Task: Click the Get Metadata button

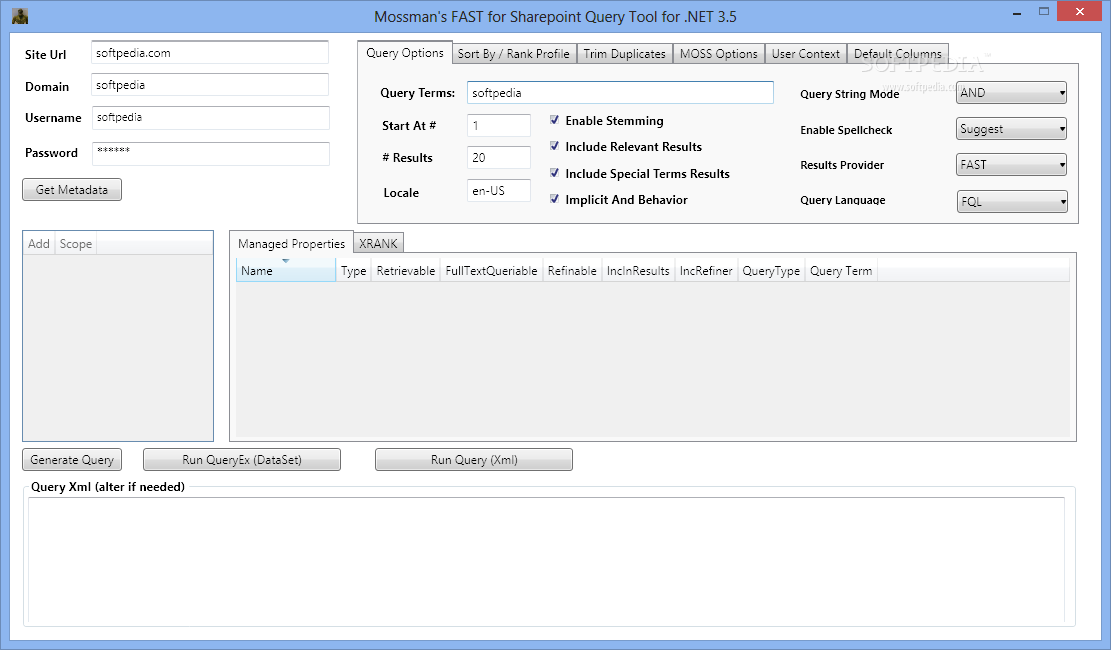Action: click(72, 190)
